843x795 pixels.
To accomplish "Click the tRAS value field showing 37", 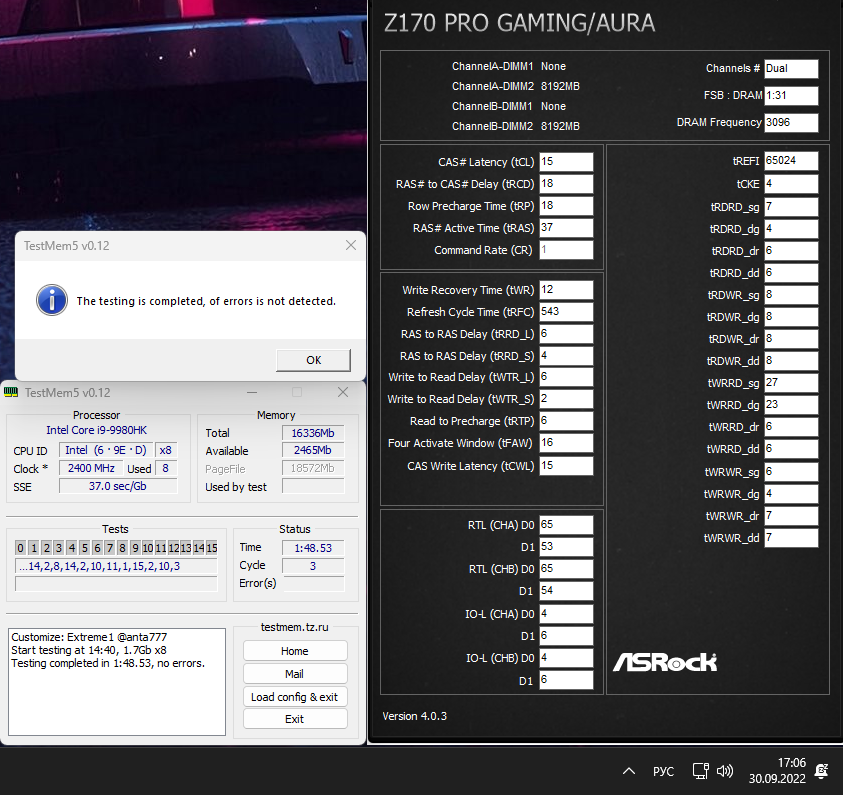I will (566, 228).
